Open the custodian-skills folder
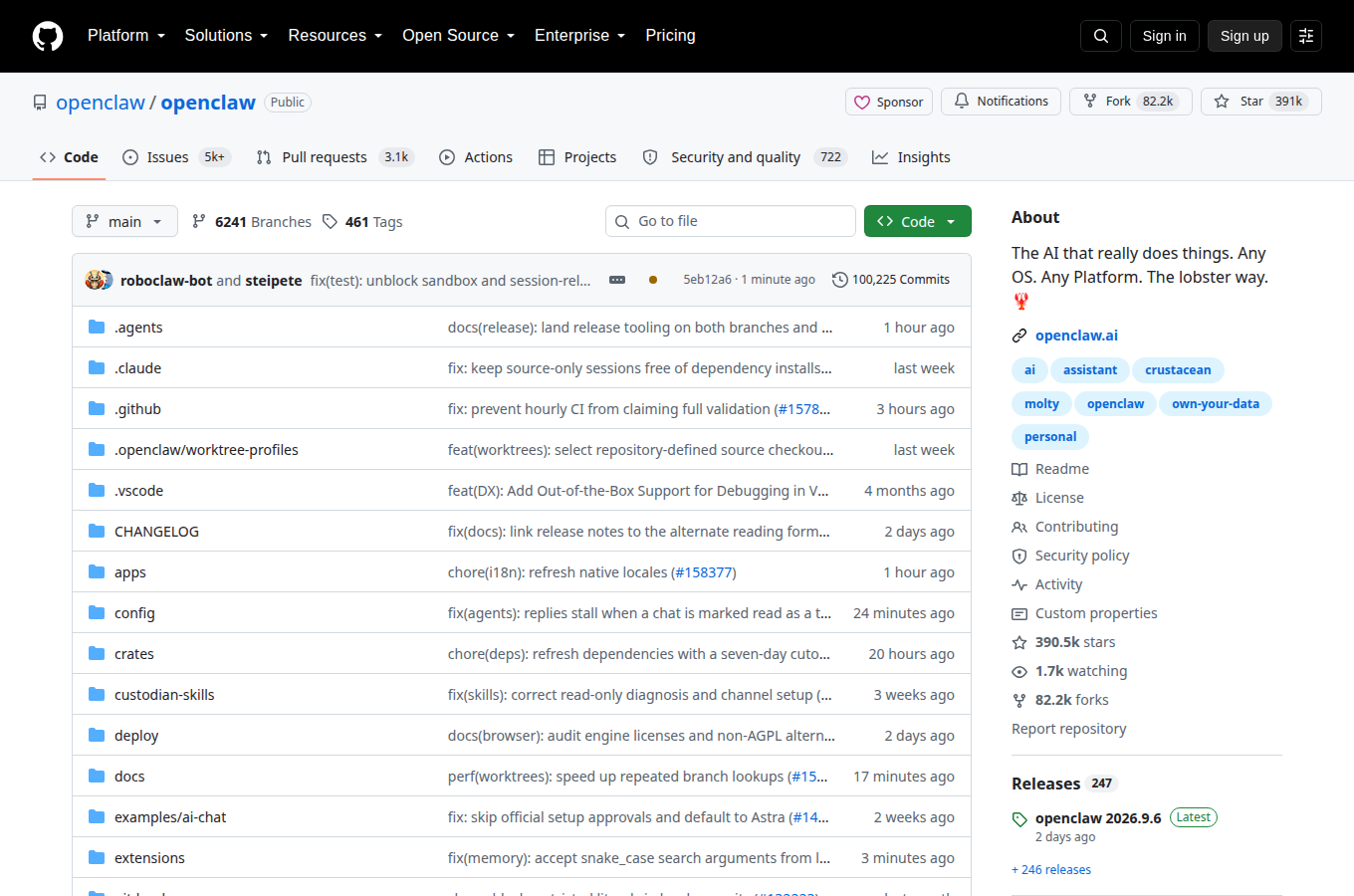 [164, 694]
